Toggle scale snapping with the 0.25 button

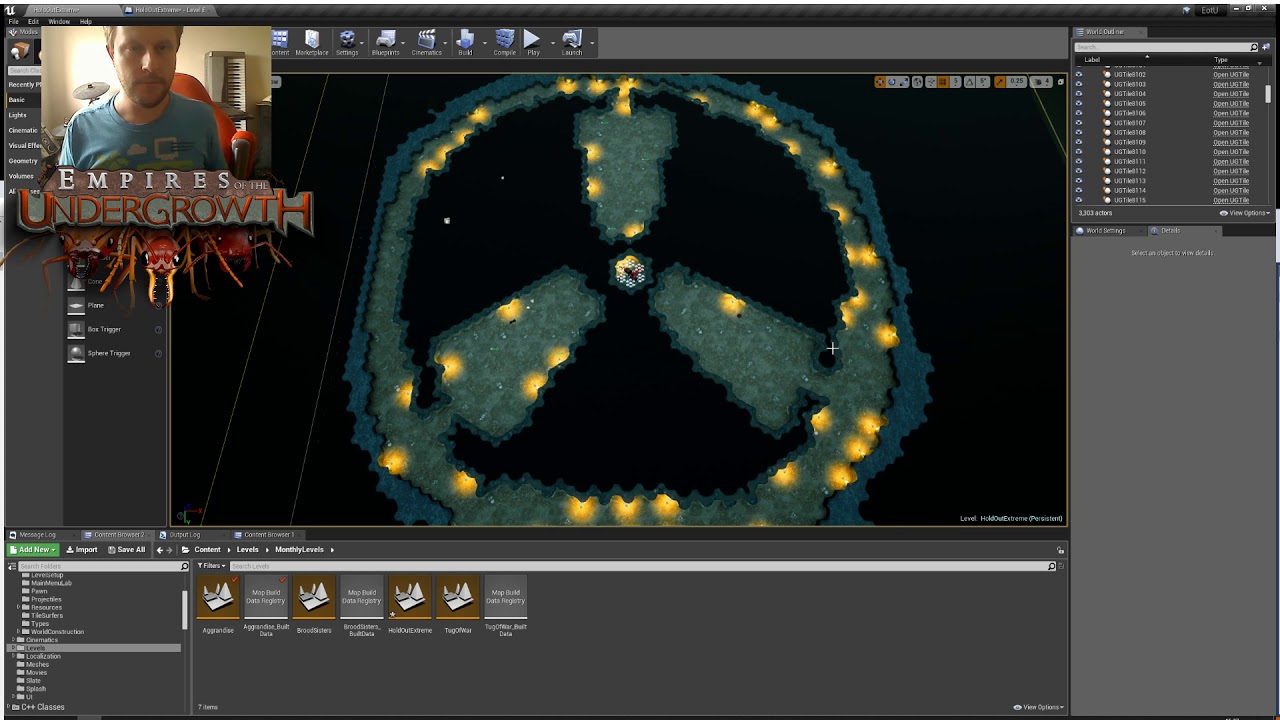click(1016, 82)
